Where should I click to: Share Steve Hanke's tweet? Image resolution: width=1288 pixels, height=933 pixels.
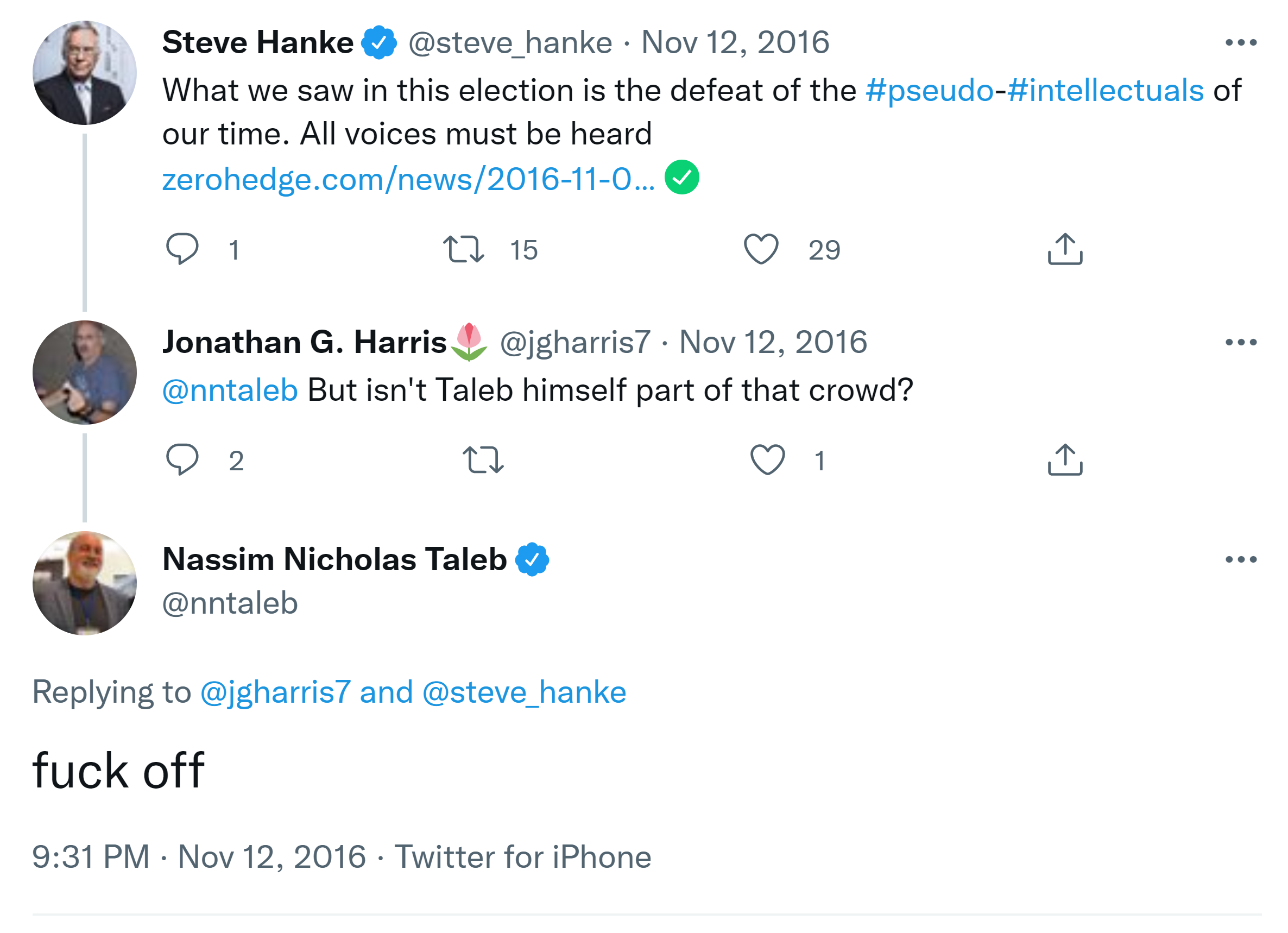[x=1065, y=249]
